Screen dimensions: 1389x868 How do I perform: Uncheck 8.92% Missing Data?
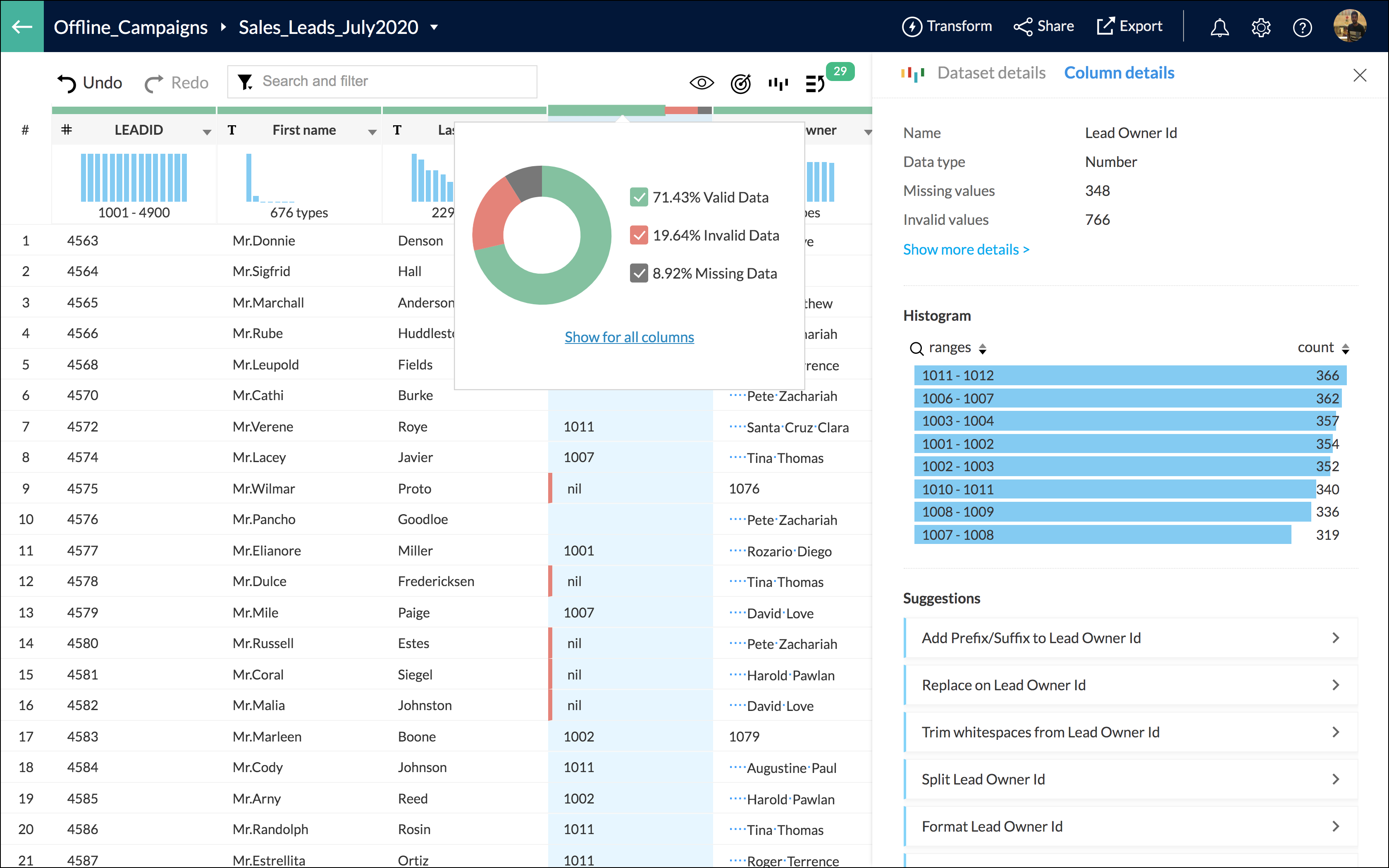point(639,273)
